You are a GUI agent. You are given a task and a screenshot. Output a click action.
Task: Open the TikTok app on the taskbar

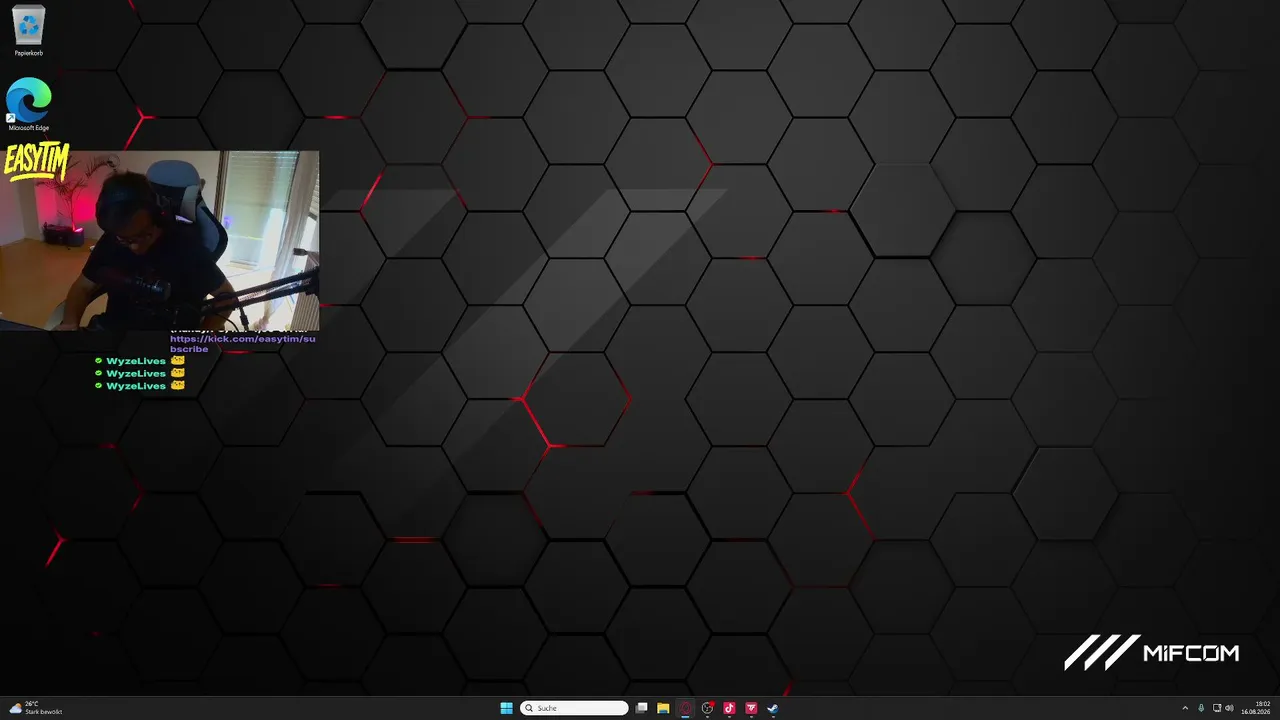[729, 708]
